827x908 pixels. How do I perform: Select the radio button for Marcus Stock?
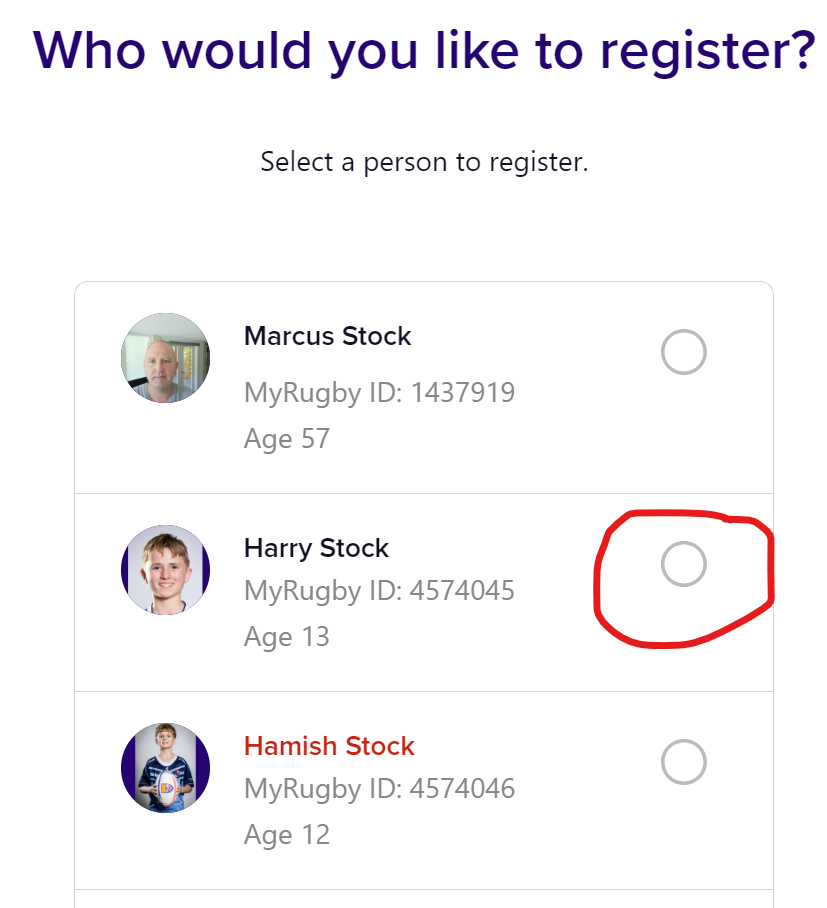[684, 352]
